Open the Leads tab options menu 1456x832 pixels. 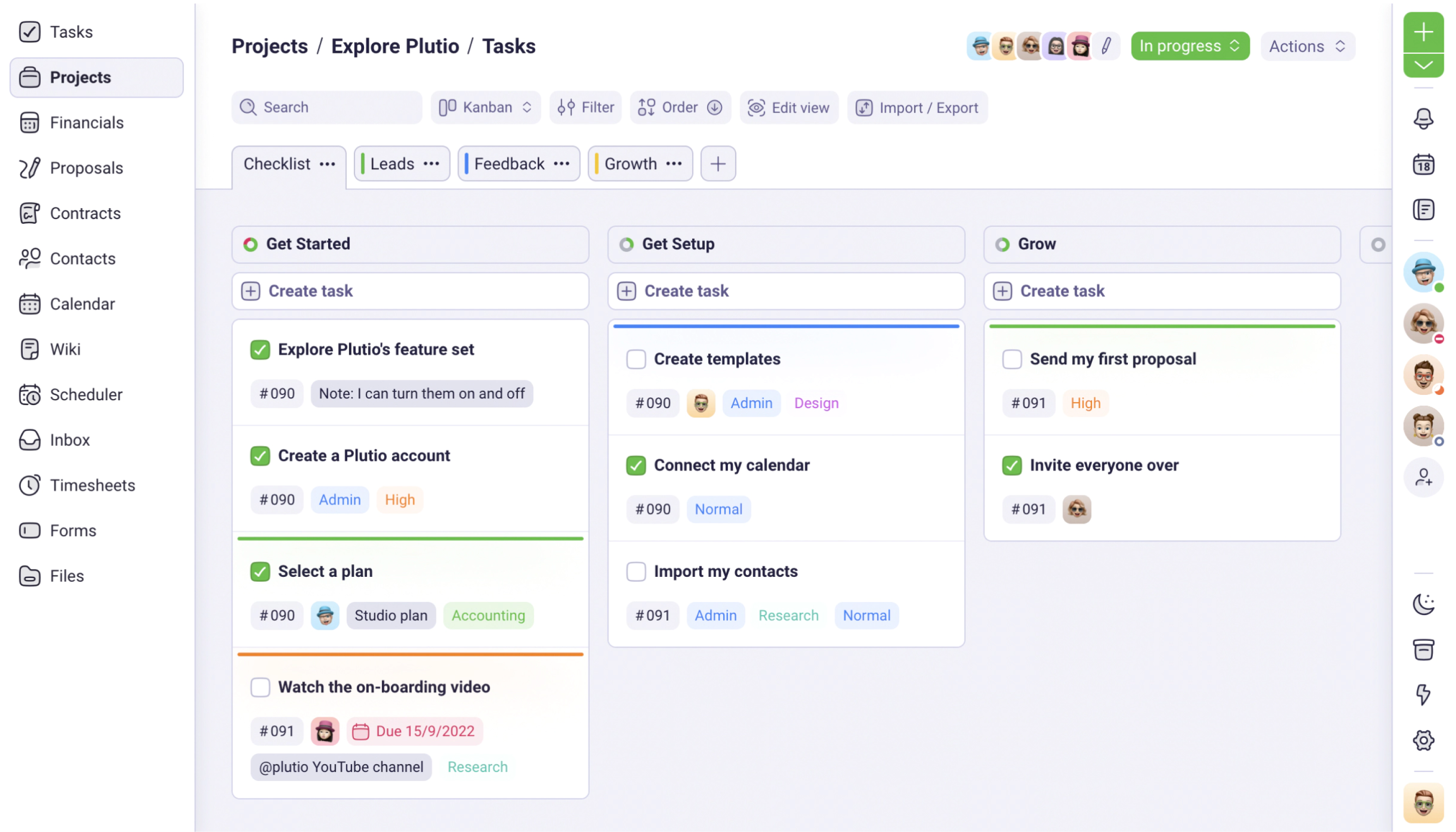coord(431,164)
